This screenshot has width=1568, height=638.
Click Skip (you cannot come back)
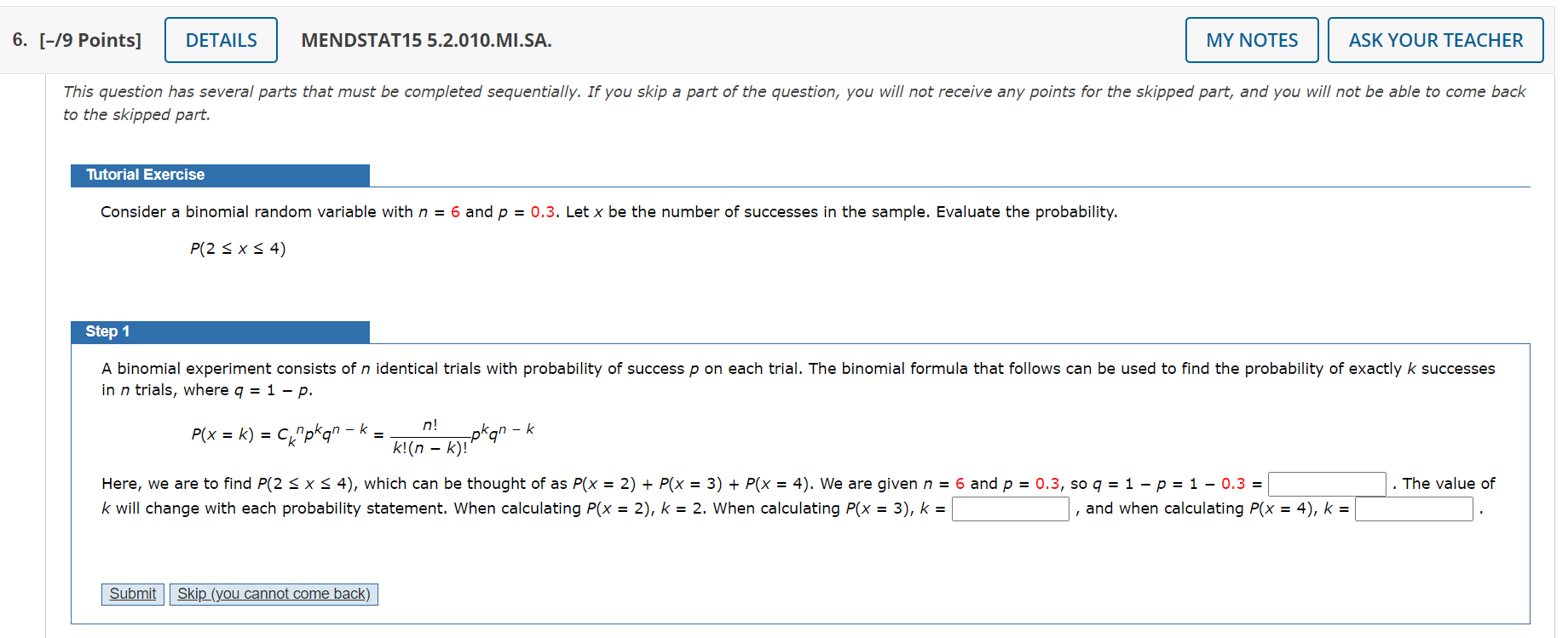click(x=274, y=594)
